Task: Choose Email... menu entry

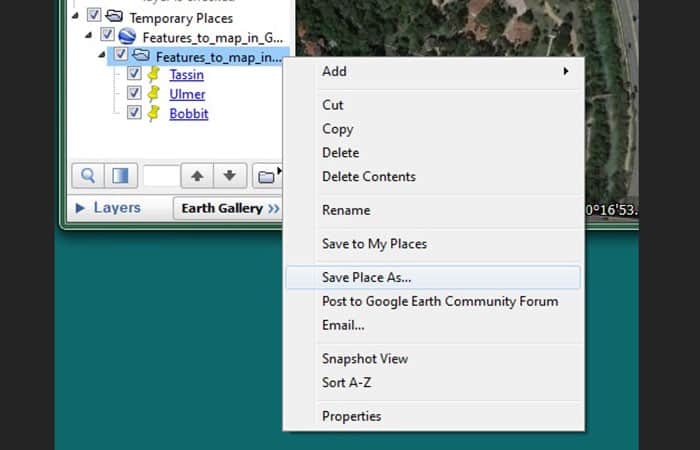Action: (433, 325)
